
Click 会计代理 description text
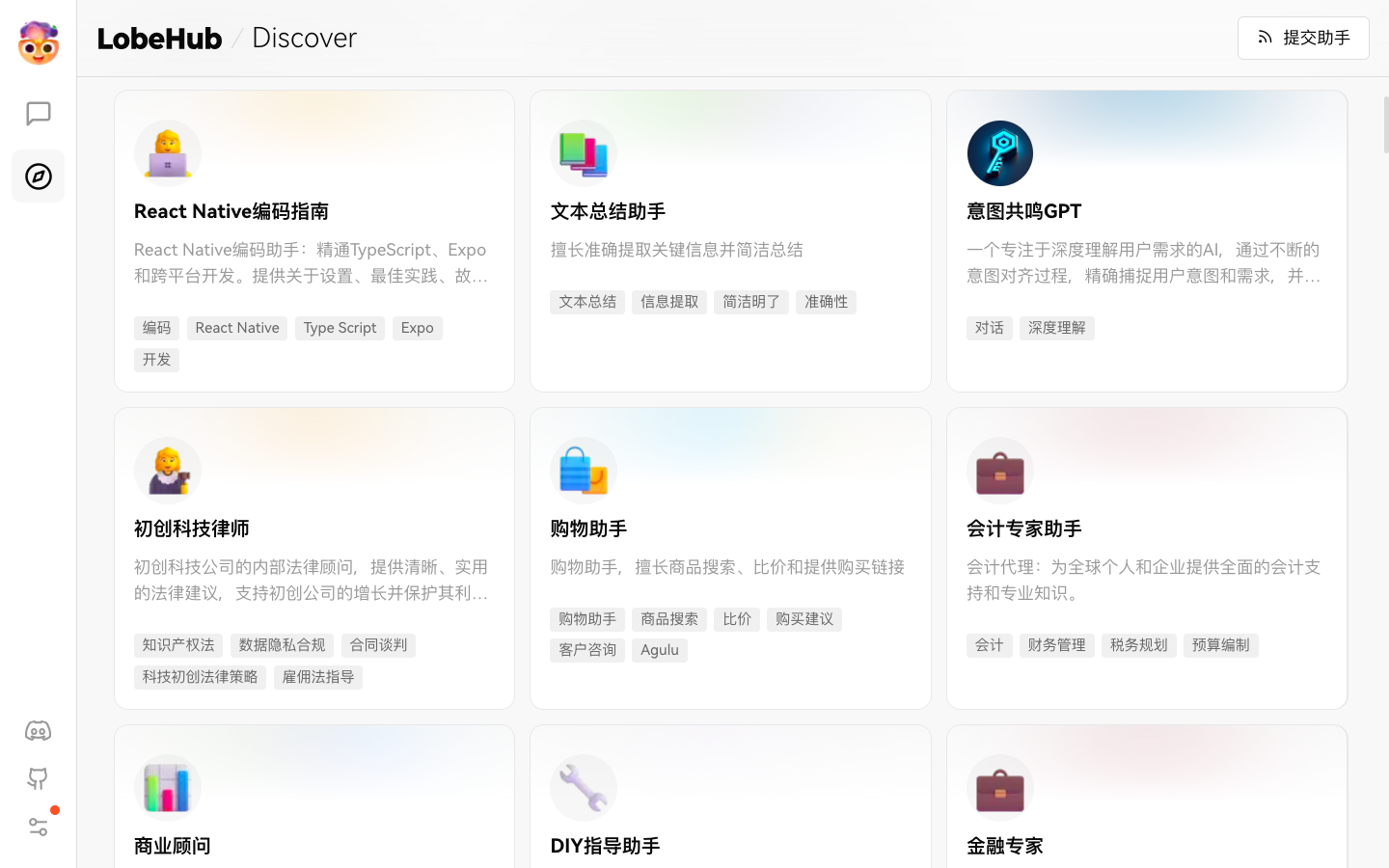(1144, 580)
